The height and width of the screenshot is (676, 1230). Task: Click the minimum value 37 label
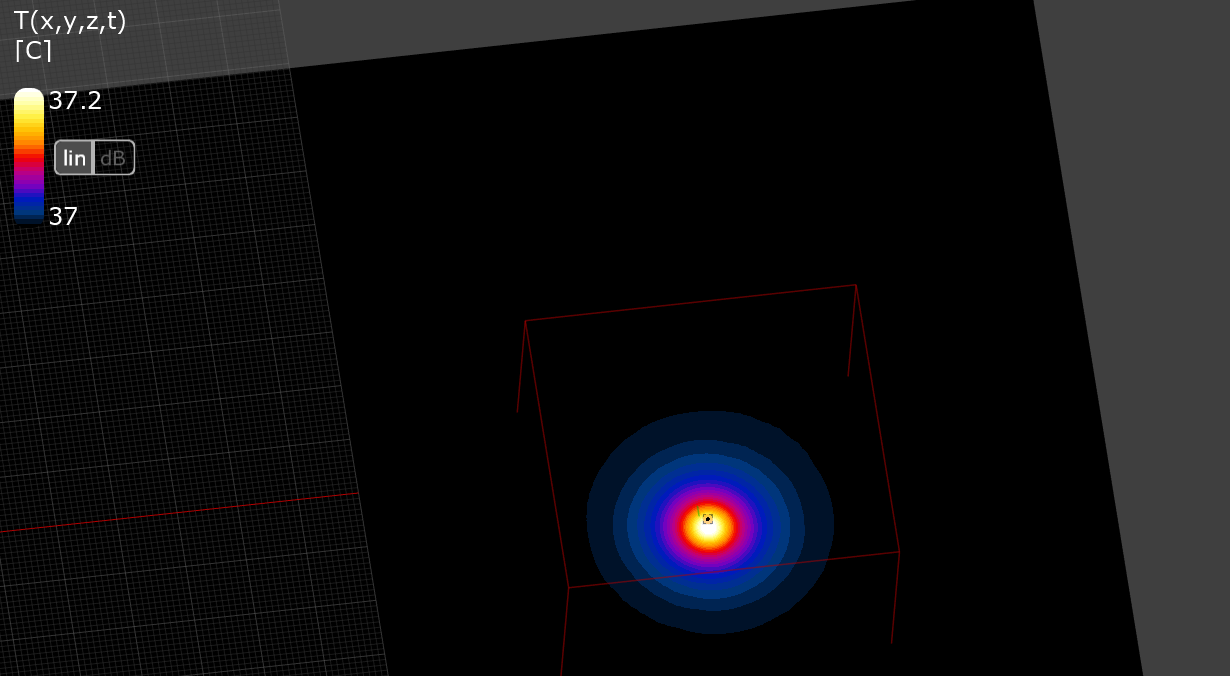[63, 216]
